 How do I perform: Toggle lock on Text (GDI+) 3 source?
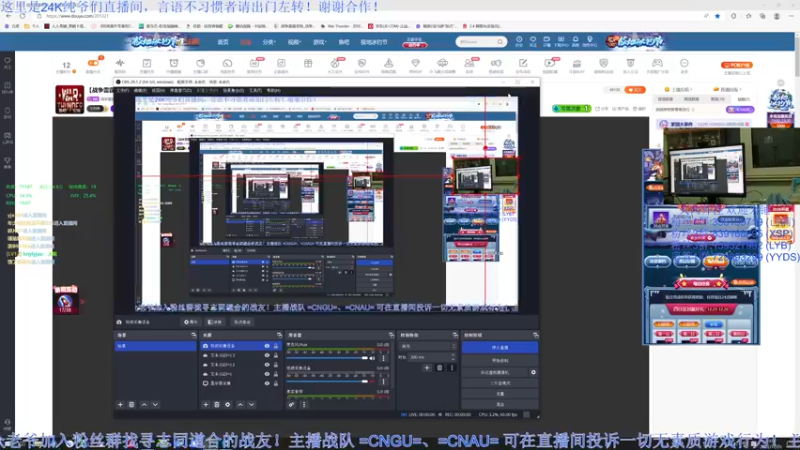click(276, 356)
